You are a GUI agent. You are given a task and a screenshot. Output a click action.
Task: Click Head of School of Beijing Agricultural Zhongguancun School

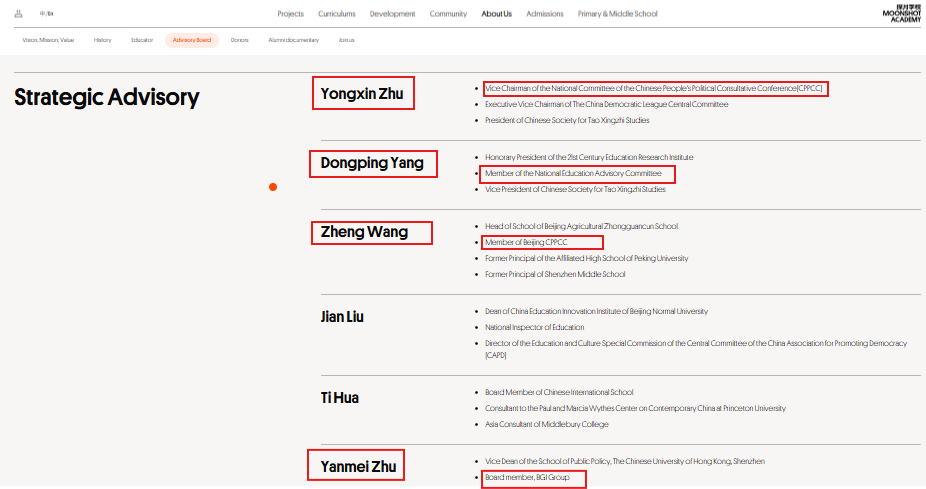point(581,227)
